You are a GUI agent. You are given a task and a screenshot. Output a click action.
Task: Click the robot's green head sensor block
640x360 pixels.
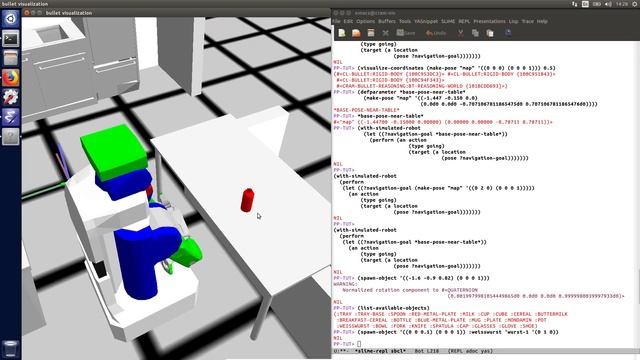point(114,151)
